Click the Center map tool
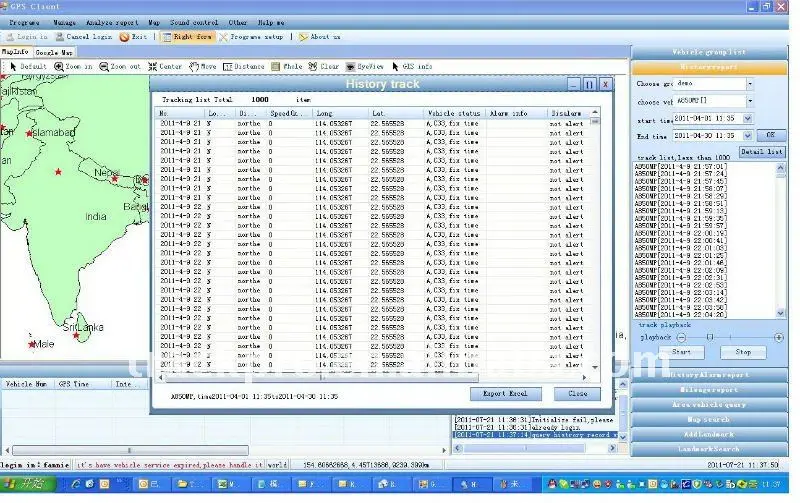Image resolution: width=800 pixels, height=503 pixels. 165,67
